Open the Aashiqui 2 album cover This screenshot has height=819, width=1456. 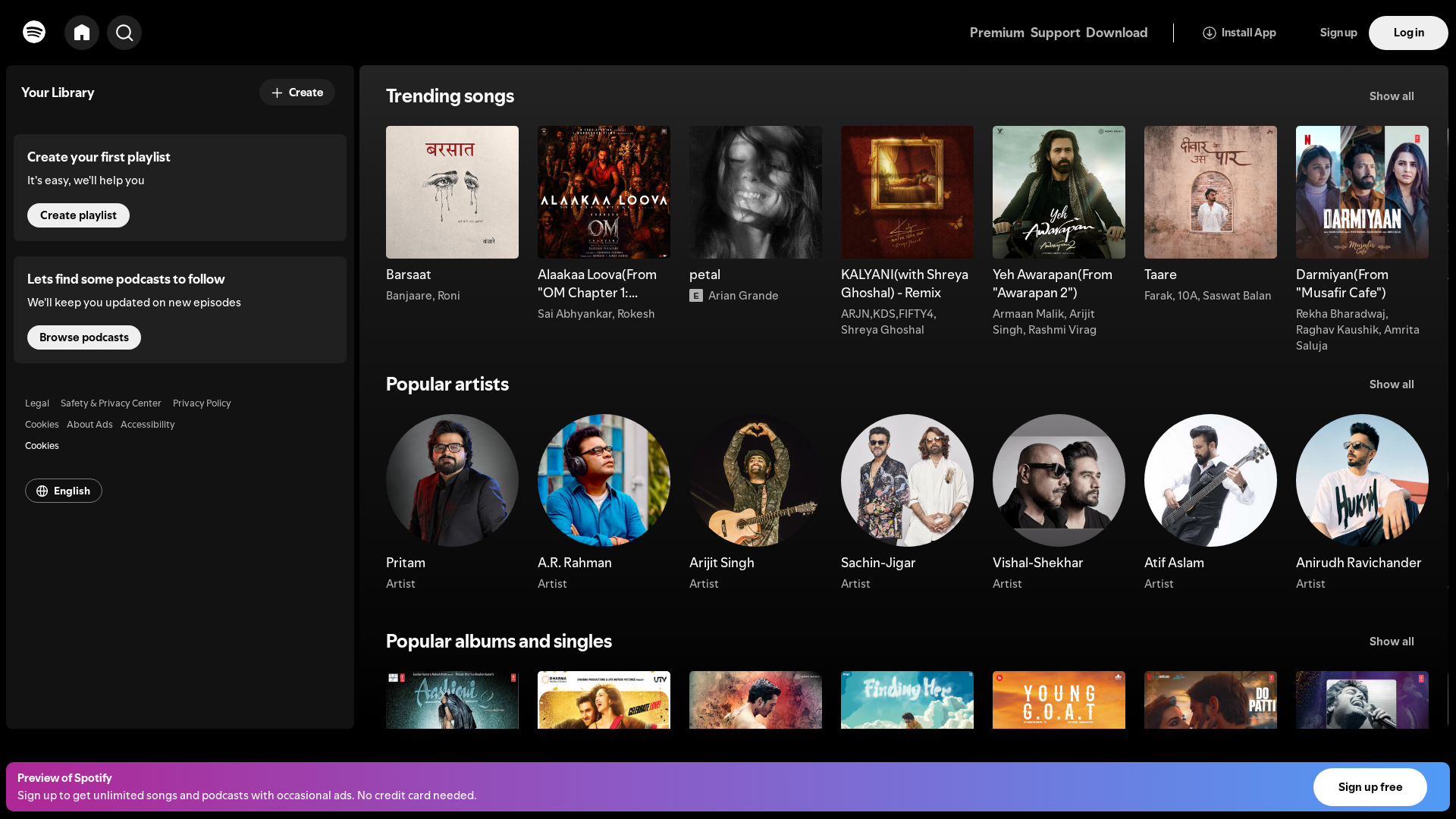click(452, 700)
